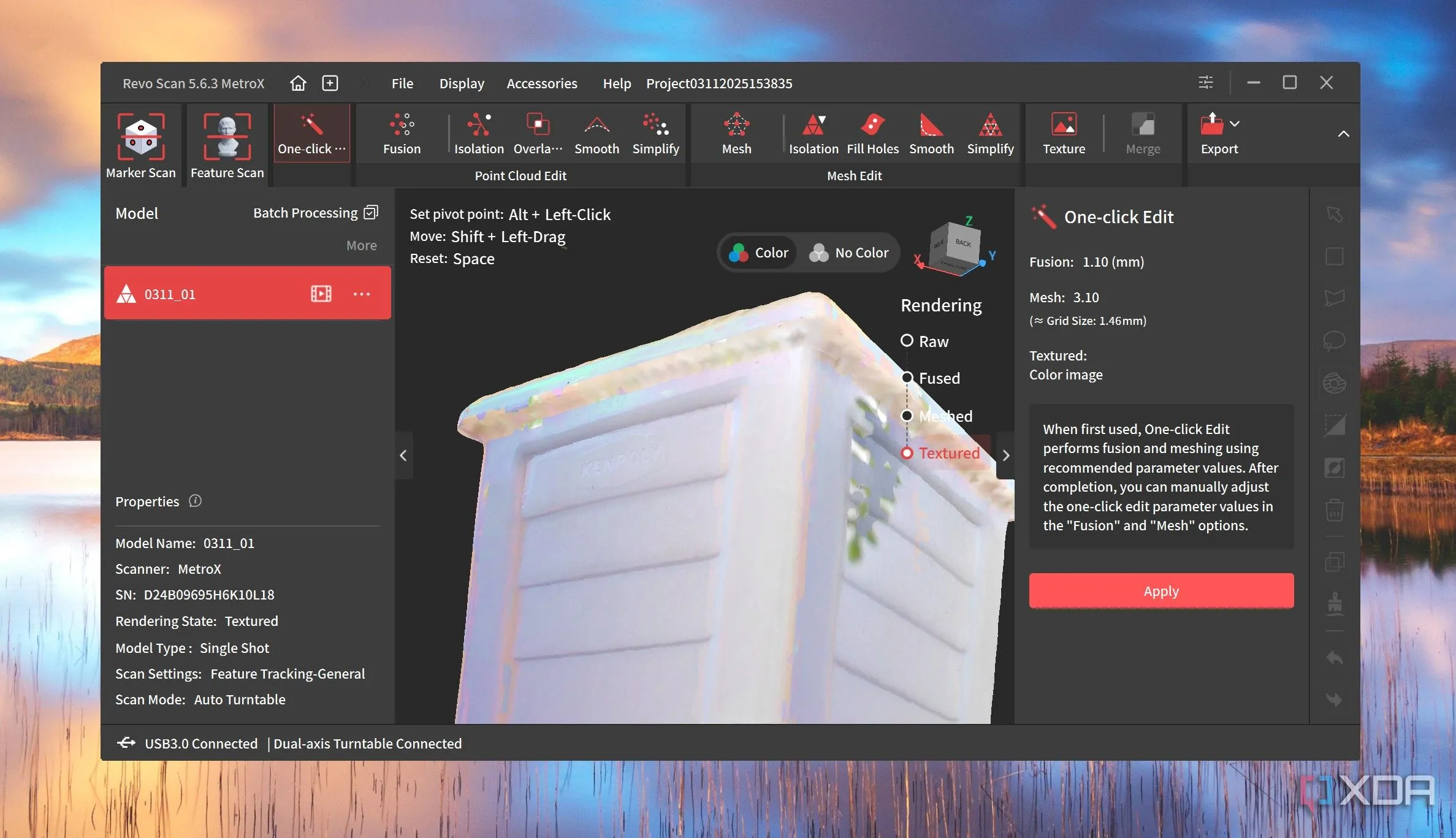Image resolution: width=1456 pixels, height=838 pixels.
Task: Open 0311_01 model options menu
Action: [x=362, y=294]
